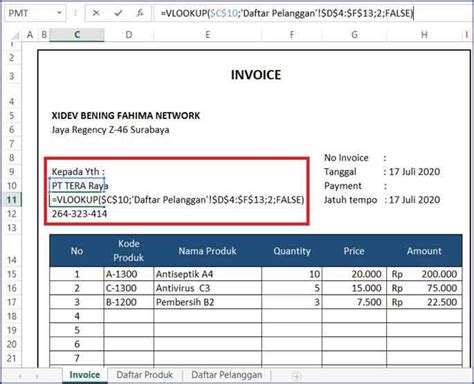Select column E header
Viewport: 474px width, 384px height.
point(208,35)
